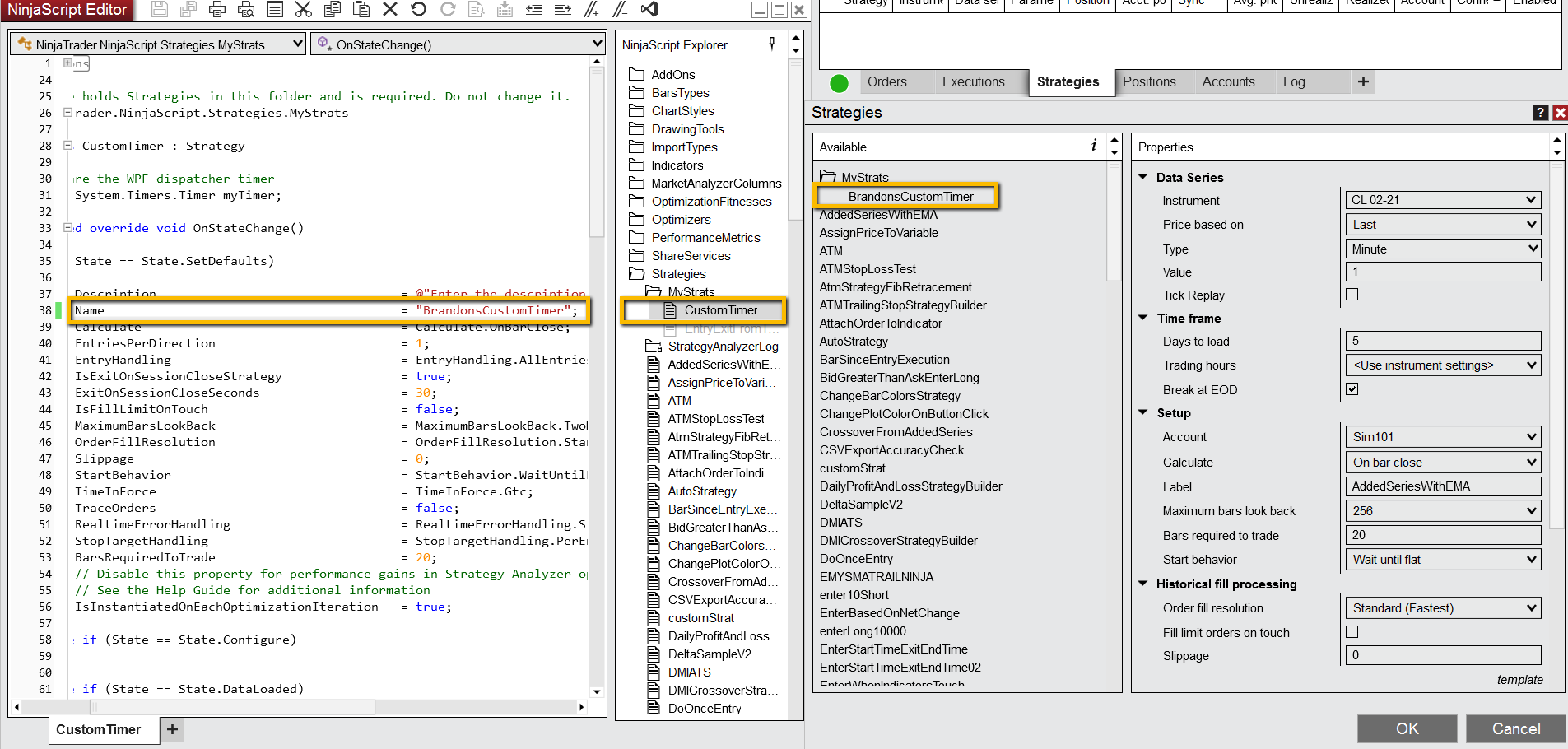Click the Available panel info icon
1568x749 pixels.
(1093, 147)
